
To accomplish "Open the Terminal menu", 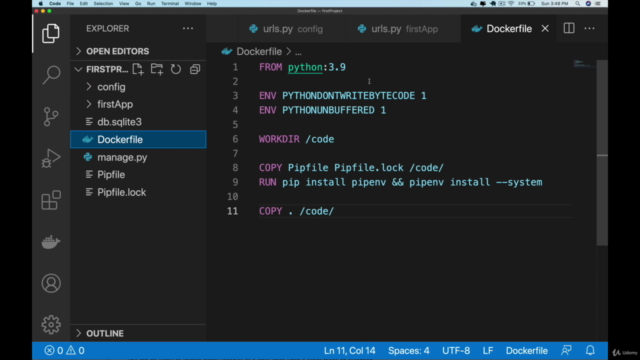I will point(170,3).
